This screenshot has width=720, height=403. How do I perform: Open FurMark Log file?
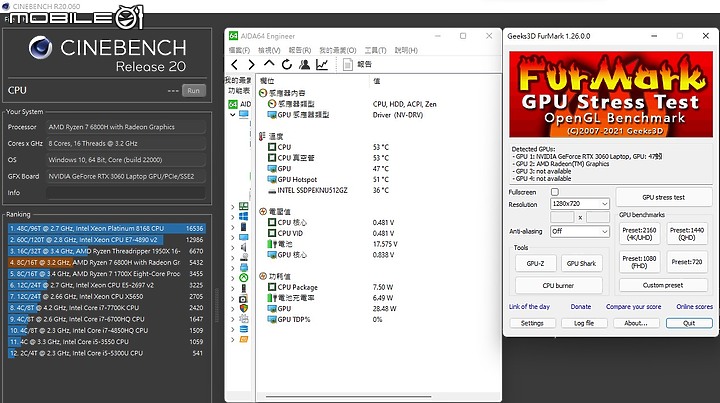(584, 323)
